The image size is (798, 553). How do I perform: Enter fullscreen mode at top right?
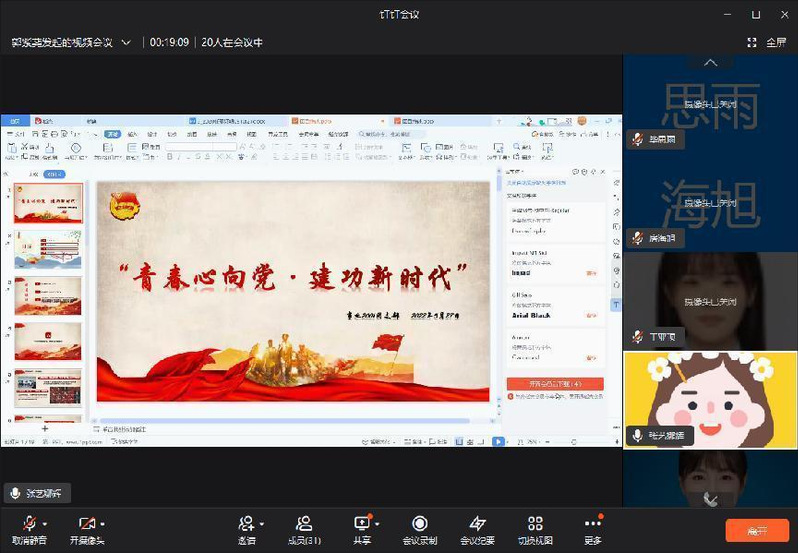pyautogui.click(x=767, y=42)
